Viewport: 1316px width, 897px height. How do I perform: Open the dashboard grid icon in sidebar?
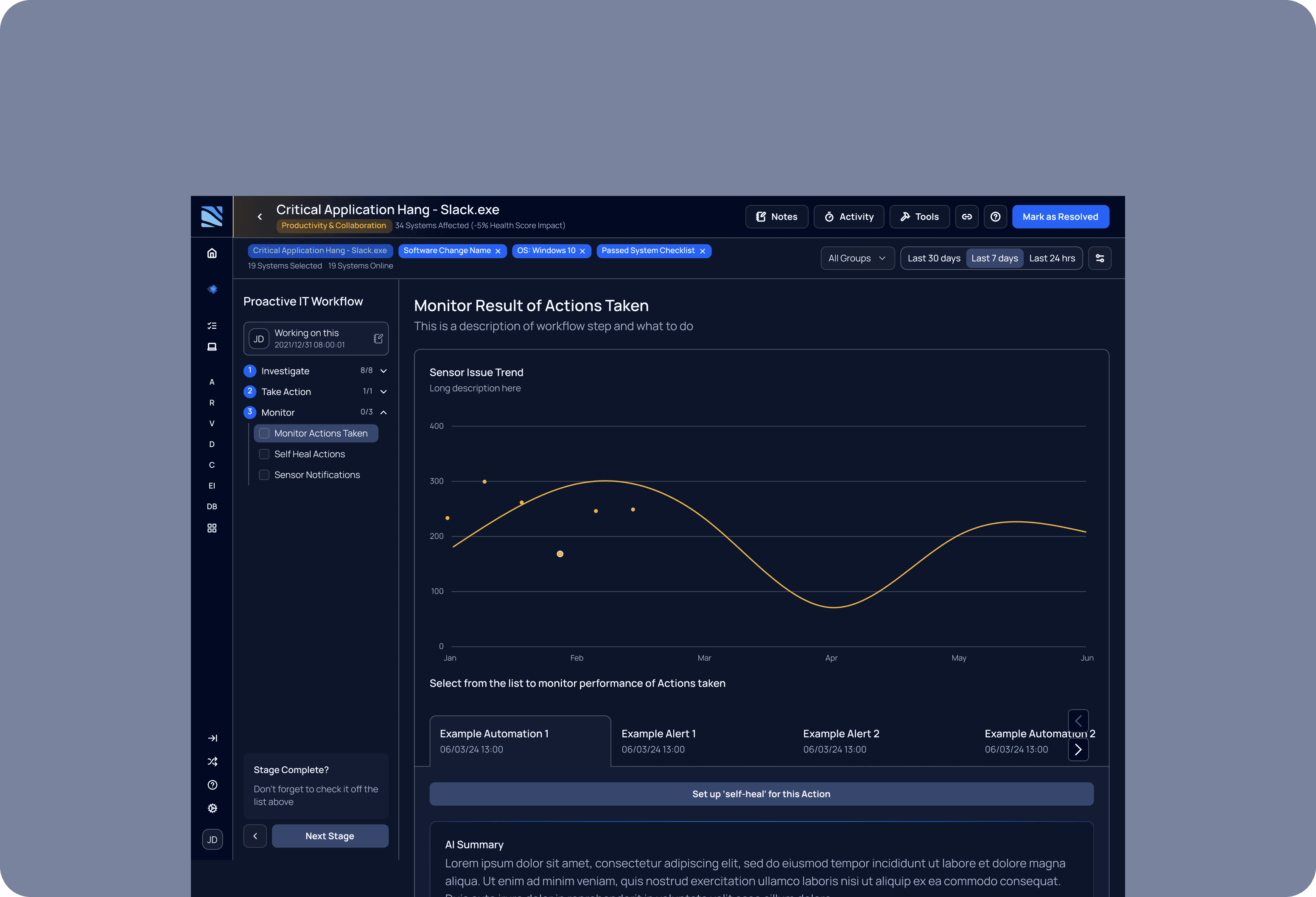point(212,528)
